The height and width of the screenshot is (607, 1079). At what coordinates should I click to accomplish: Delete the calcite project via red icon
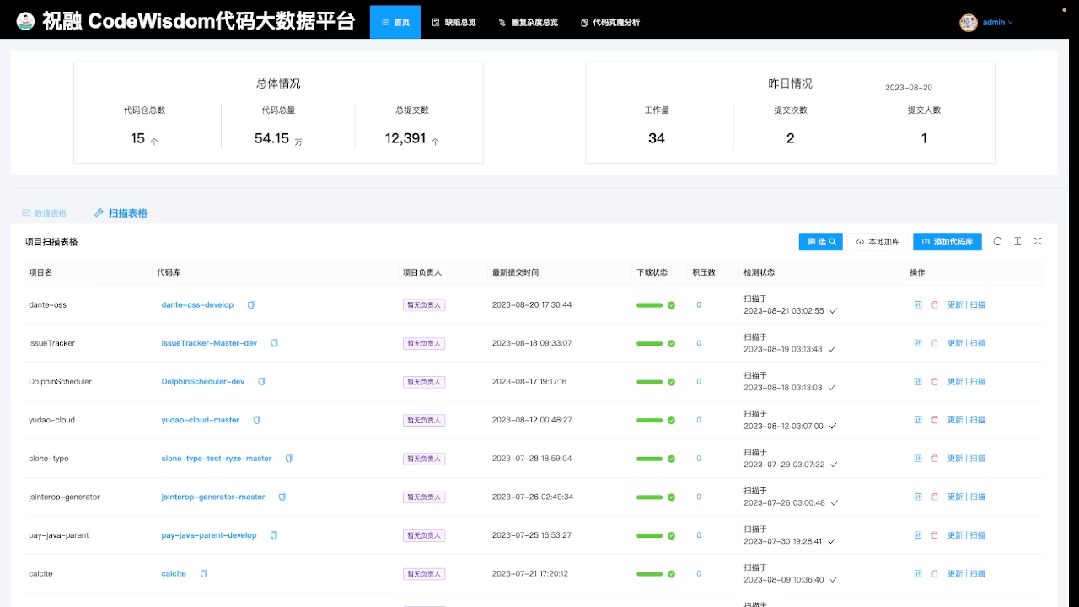click(x=934, y=574)
